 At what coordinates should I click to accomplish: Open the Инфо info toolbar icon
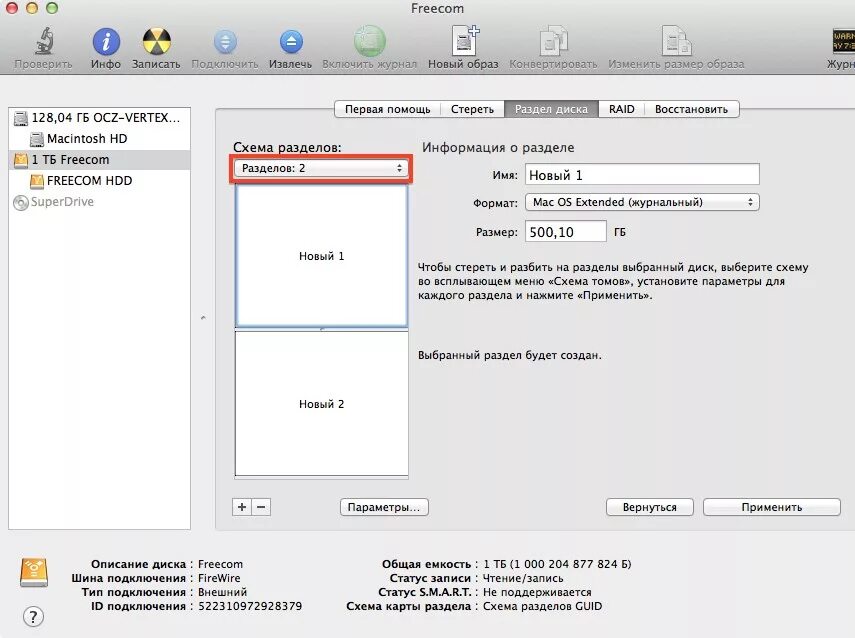coord(106,41)
